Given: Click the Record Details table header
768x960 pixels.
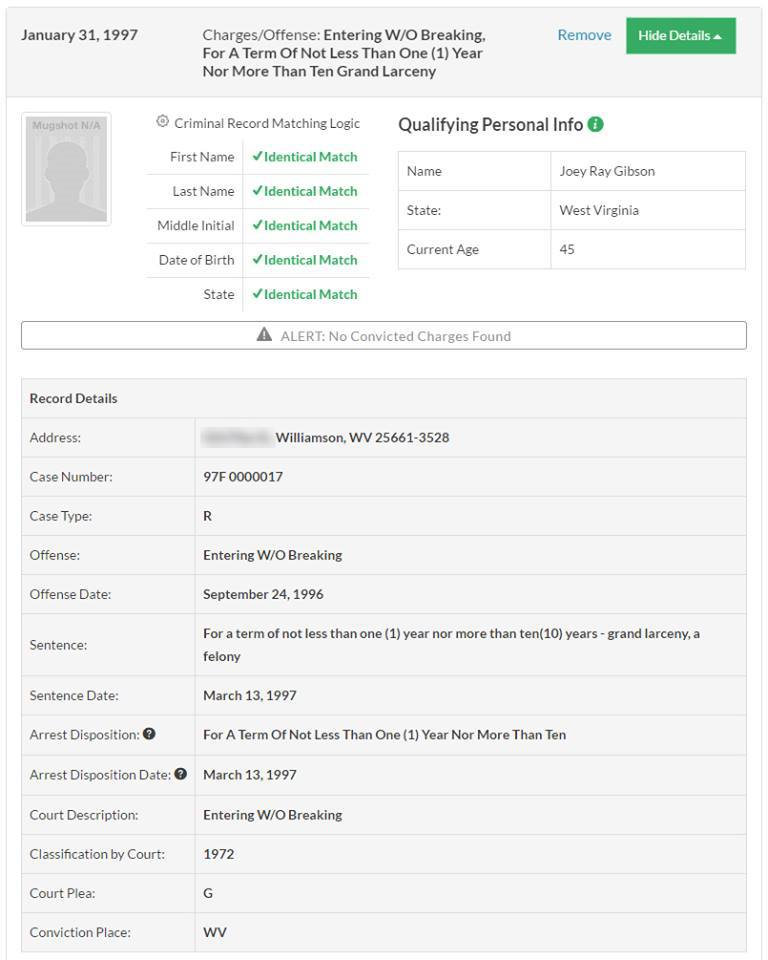Looking at the screenshot, I should point(74,398).
